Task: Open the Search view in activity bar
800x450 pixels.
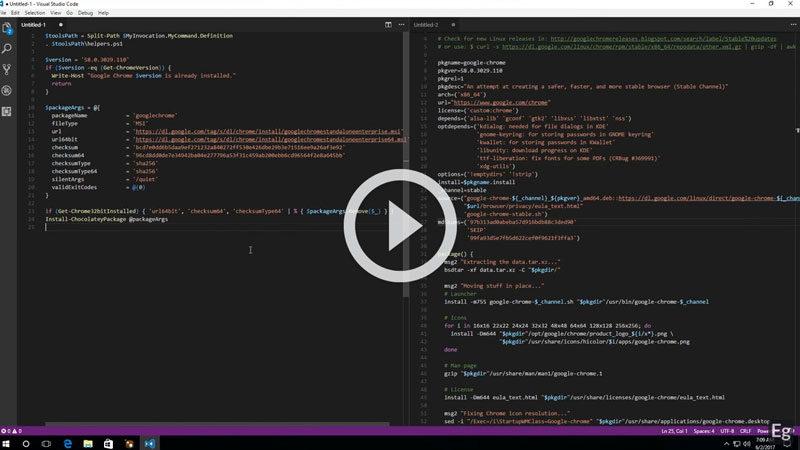Action: click(x=7, y=49)
